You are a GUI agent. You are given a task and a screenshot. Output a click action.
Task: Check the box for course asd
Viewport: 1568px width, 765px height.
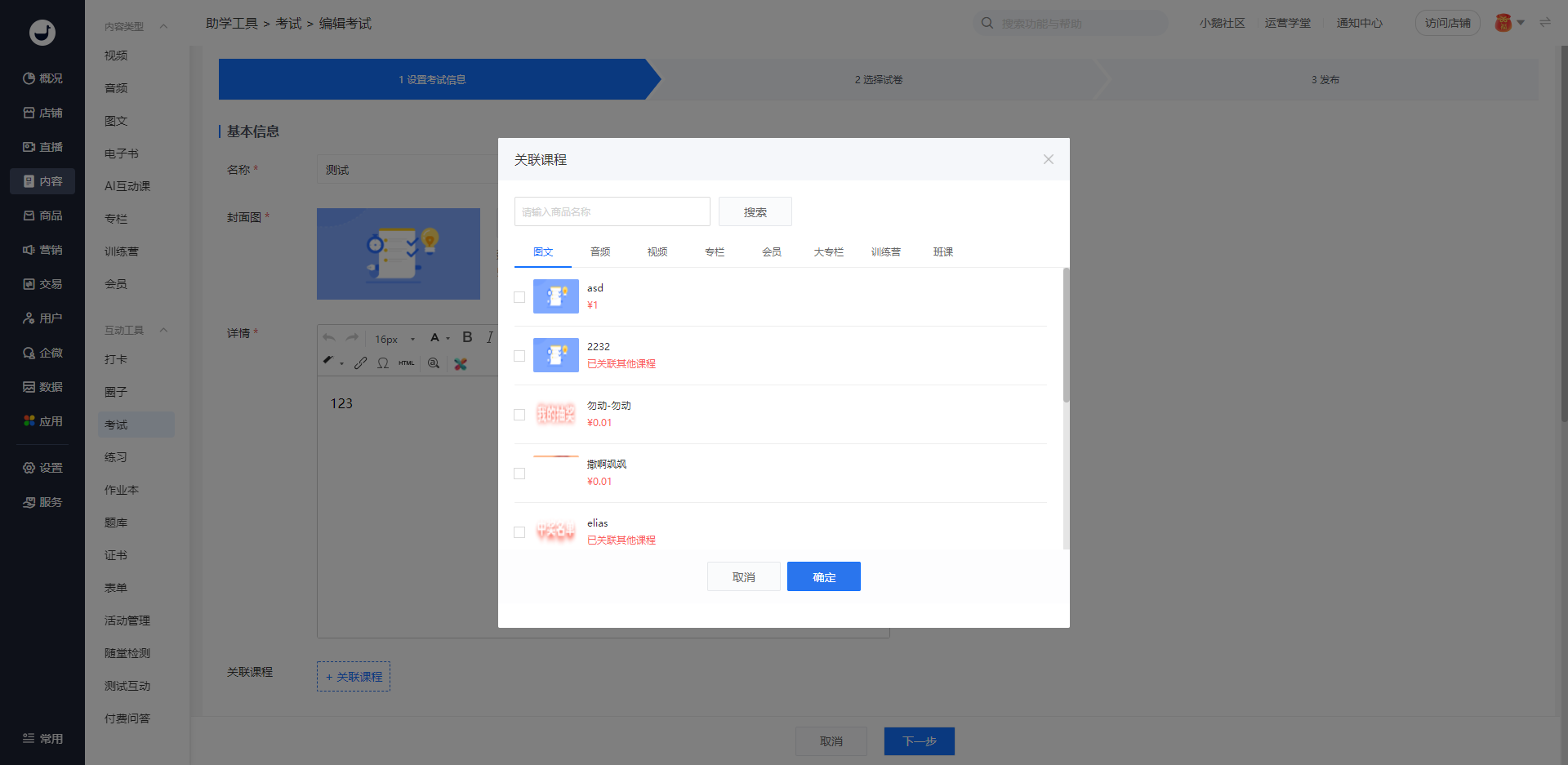[519, 297]
